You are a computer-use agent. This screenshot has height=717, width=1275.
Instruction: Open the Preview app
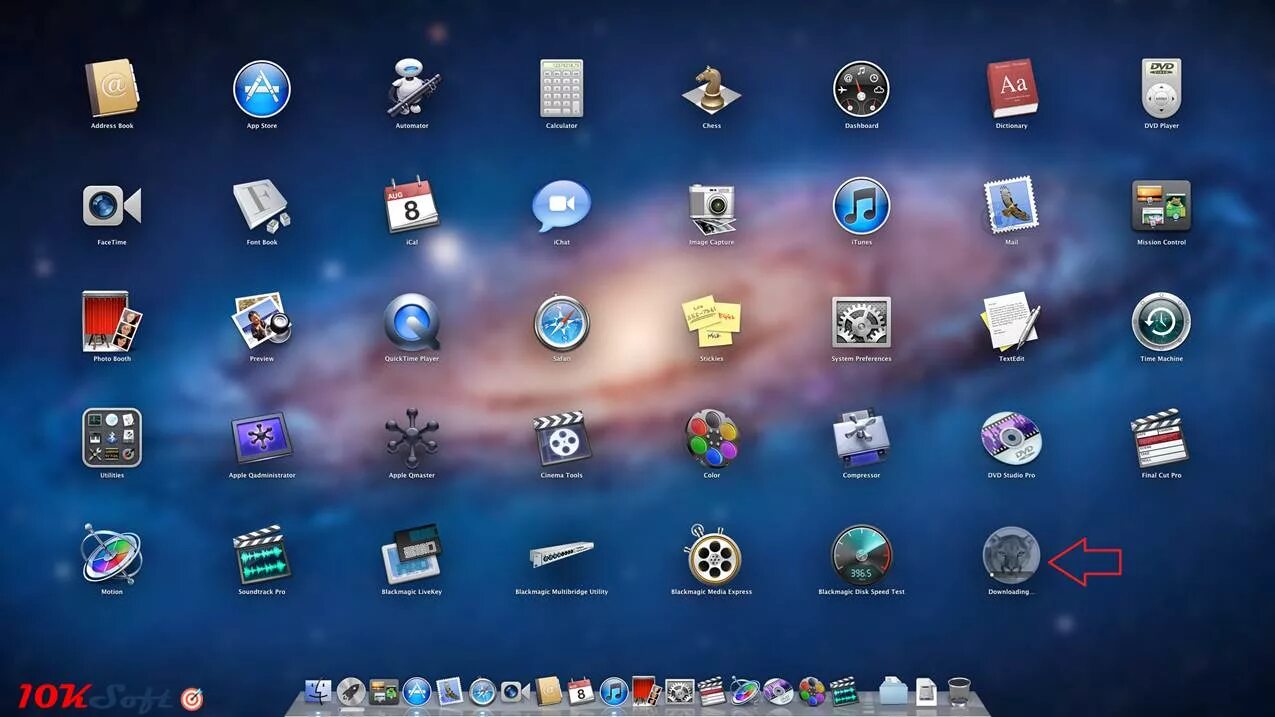click(262, 322)
